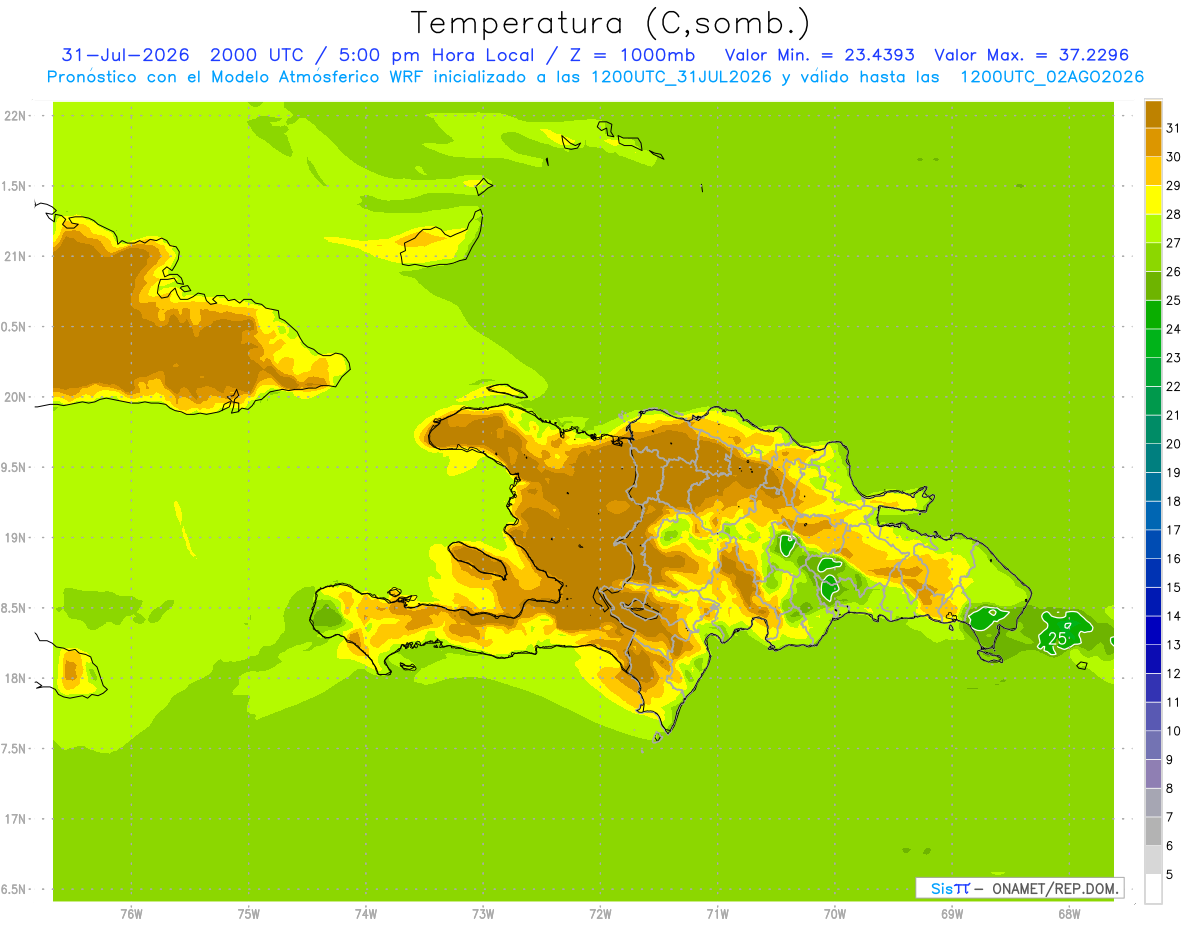
Task: Select the legend swatch between 12 and 13
Action: [x=1153, y=659]
